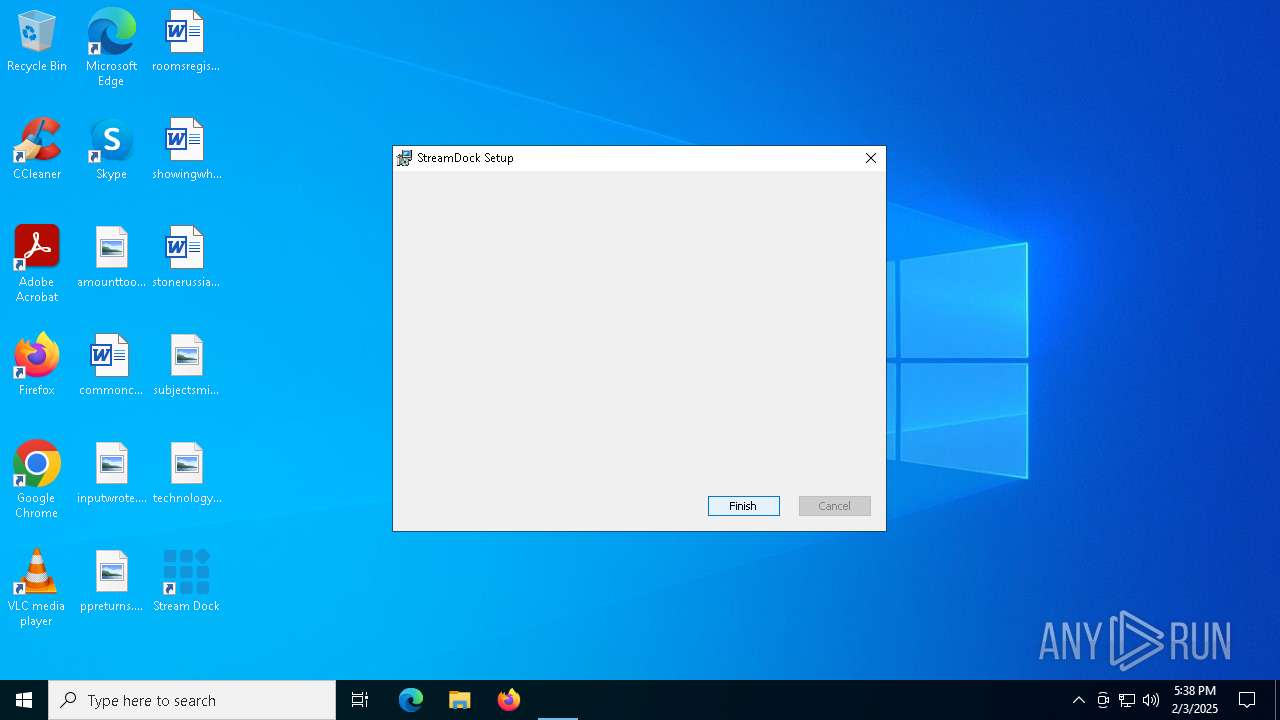Click the StreamDock Setup title bar icon

pyautogui.click(x=404, y=158)
